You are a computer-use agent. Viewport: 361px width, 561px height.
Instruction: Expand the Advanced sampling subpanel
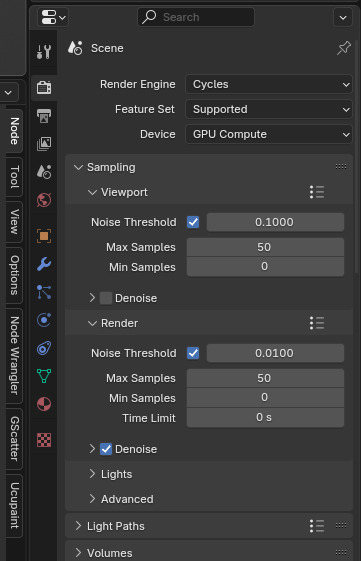pyautogui.click(x=122, y=499)
